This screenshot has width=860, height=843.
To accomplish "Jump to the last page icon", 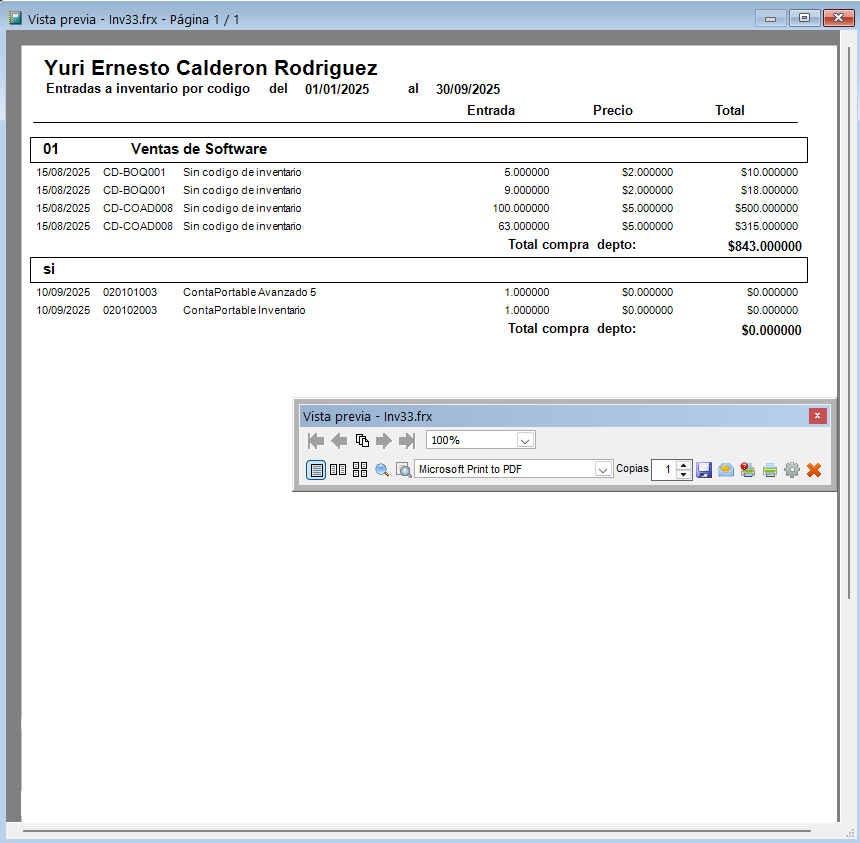I will click(407, 440).
